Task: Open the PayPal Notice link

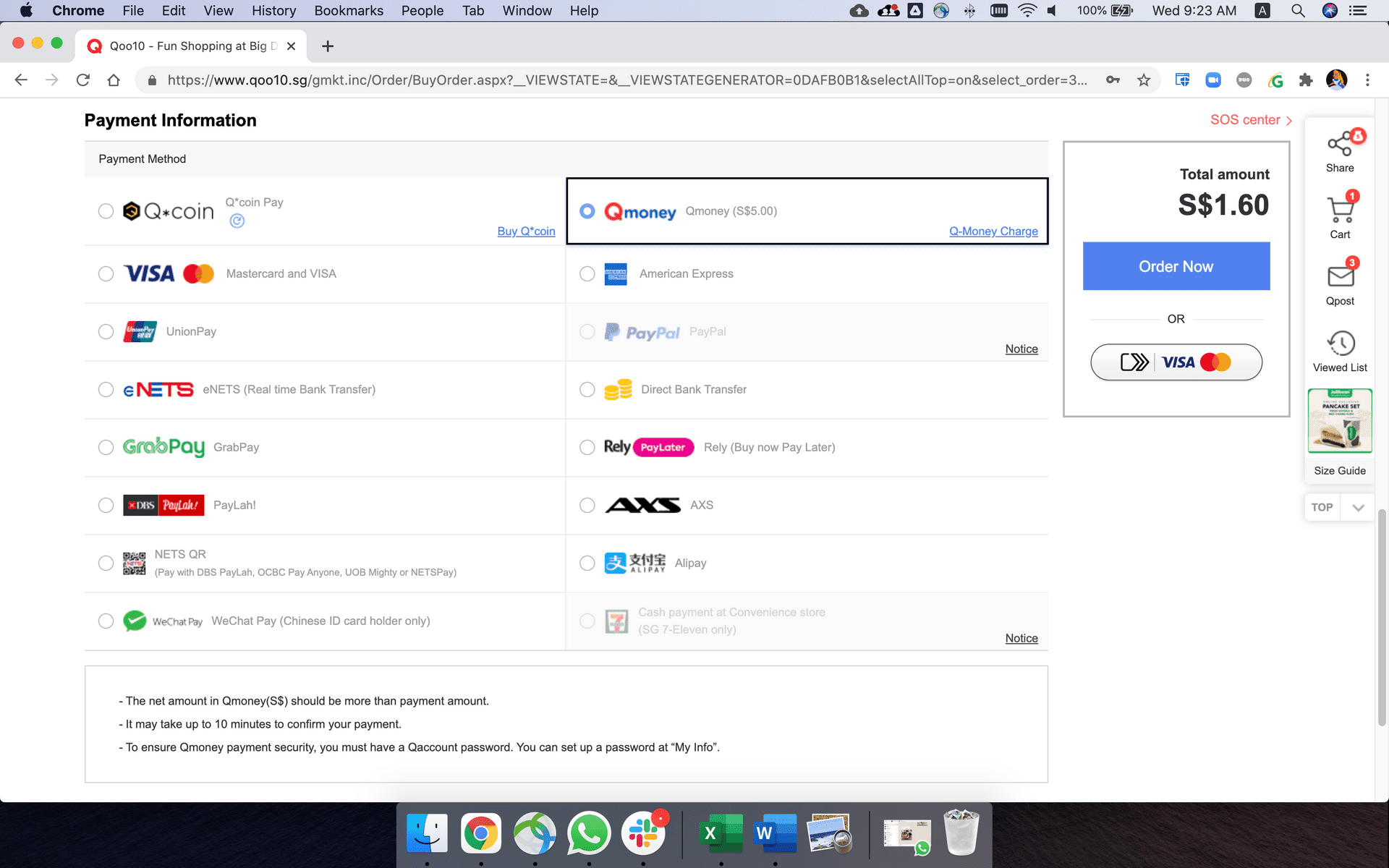Action: [x=1021, y=349]
